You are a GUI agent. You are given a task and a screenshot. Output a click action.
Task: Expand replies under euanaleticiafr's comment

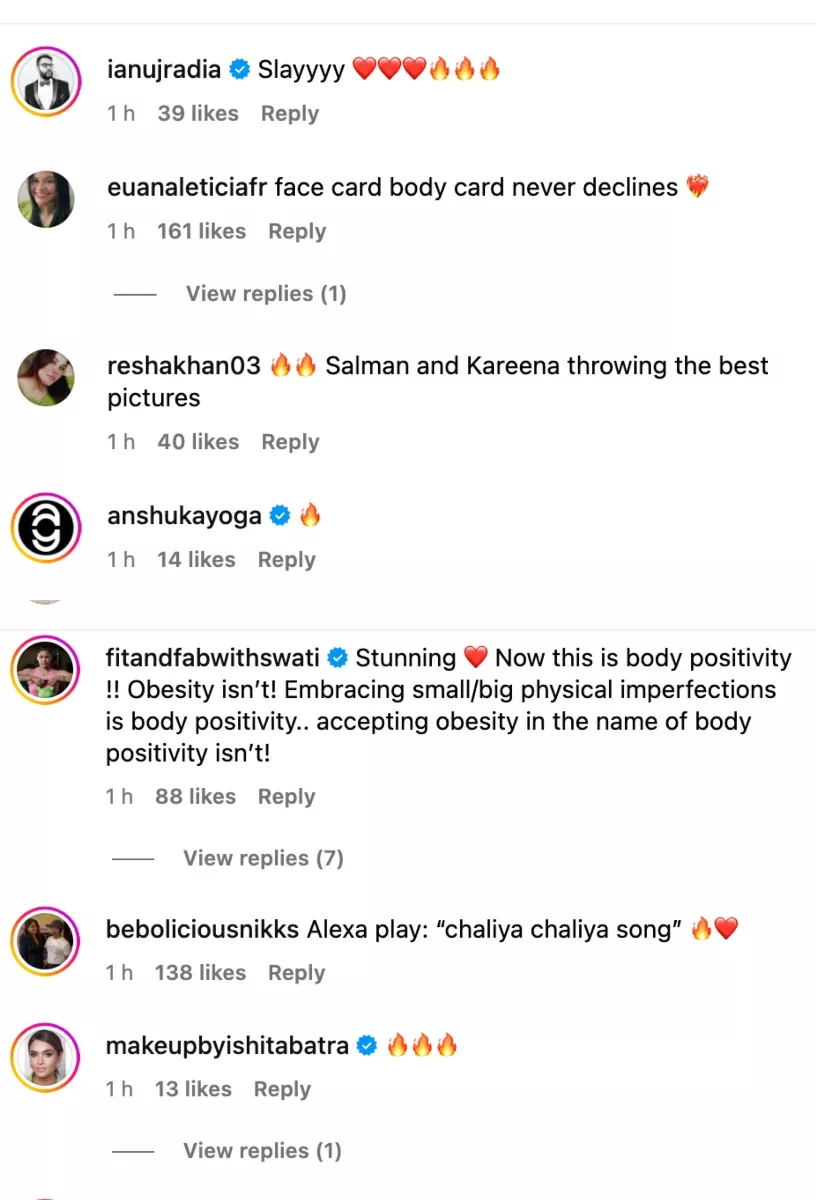265,293
